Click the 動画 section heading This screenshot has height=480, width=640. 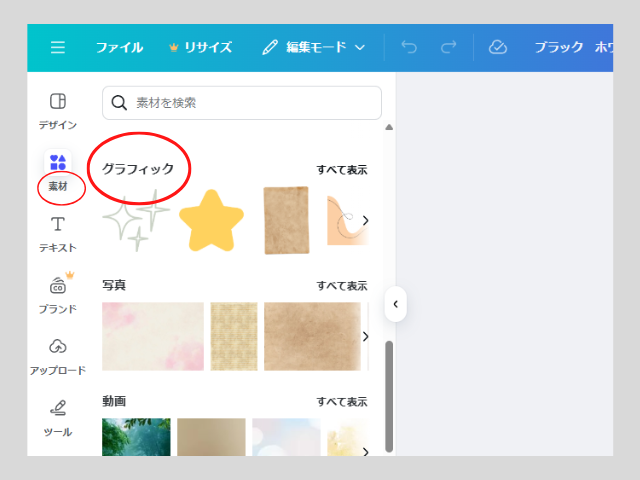(114, 401)
